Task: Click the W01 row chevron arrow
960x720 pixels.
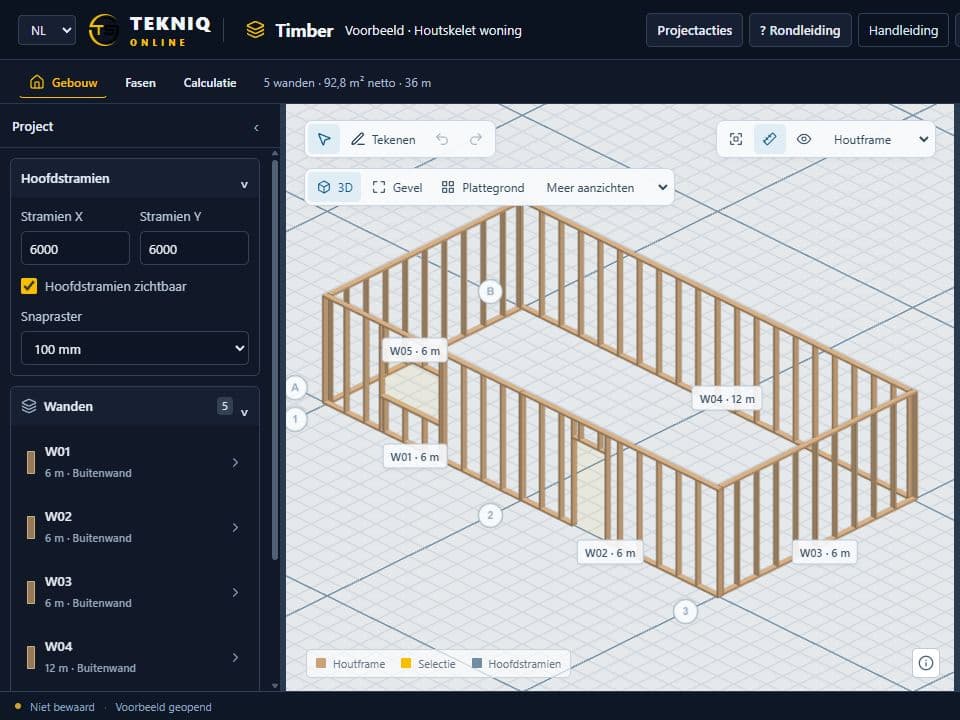Action: pyautogui.click(x=236, y=462)
